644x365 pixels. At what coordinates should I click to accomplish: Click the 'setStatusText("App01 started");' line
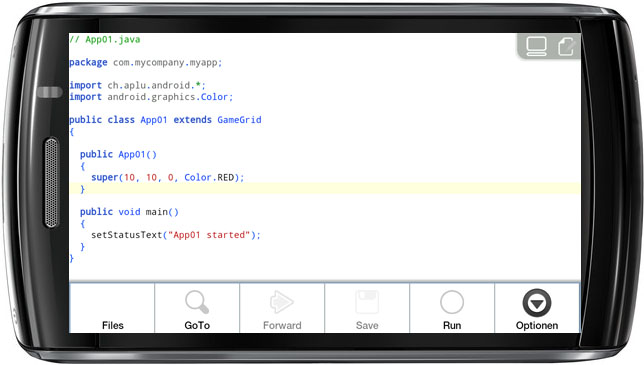coord(176,235)
